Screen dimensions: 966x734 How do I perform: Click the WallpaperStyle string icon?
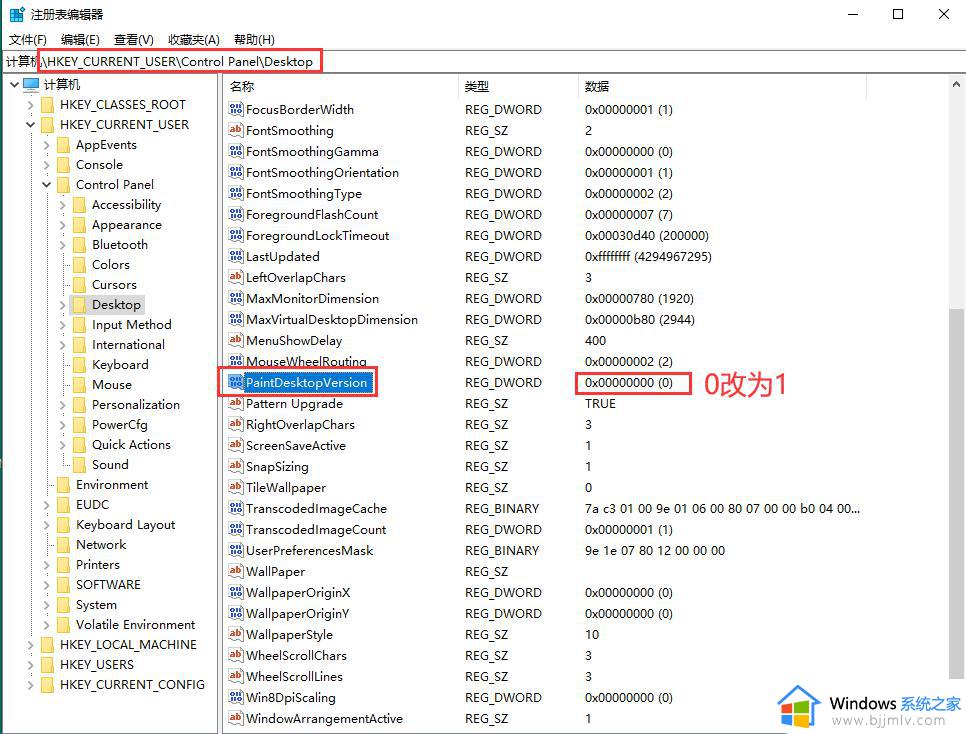pos(235,635)
